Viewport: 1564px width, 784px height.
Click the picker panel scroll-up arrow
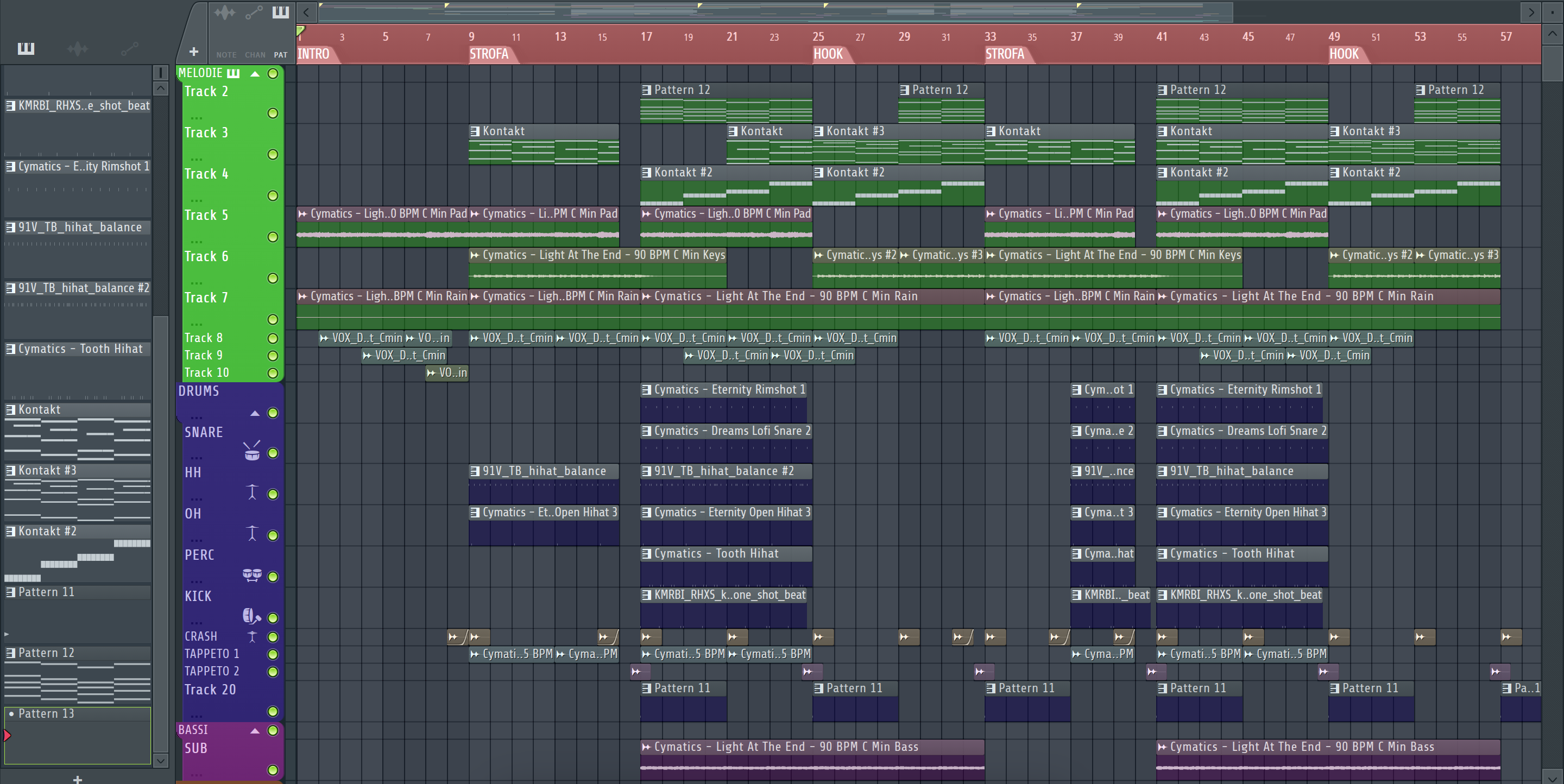coord(160,88)
